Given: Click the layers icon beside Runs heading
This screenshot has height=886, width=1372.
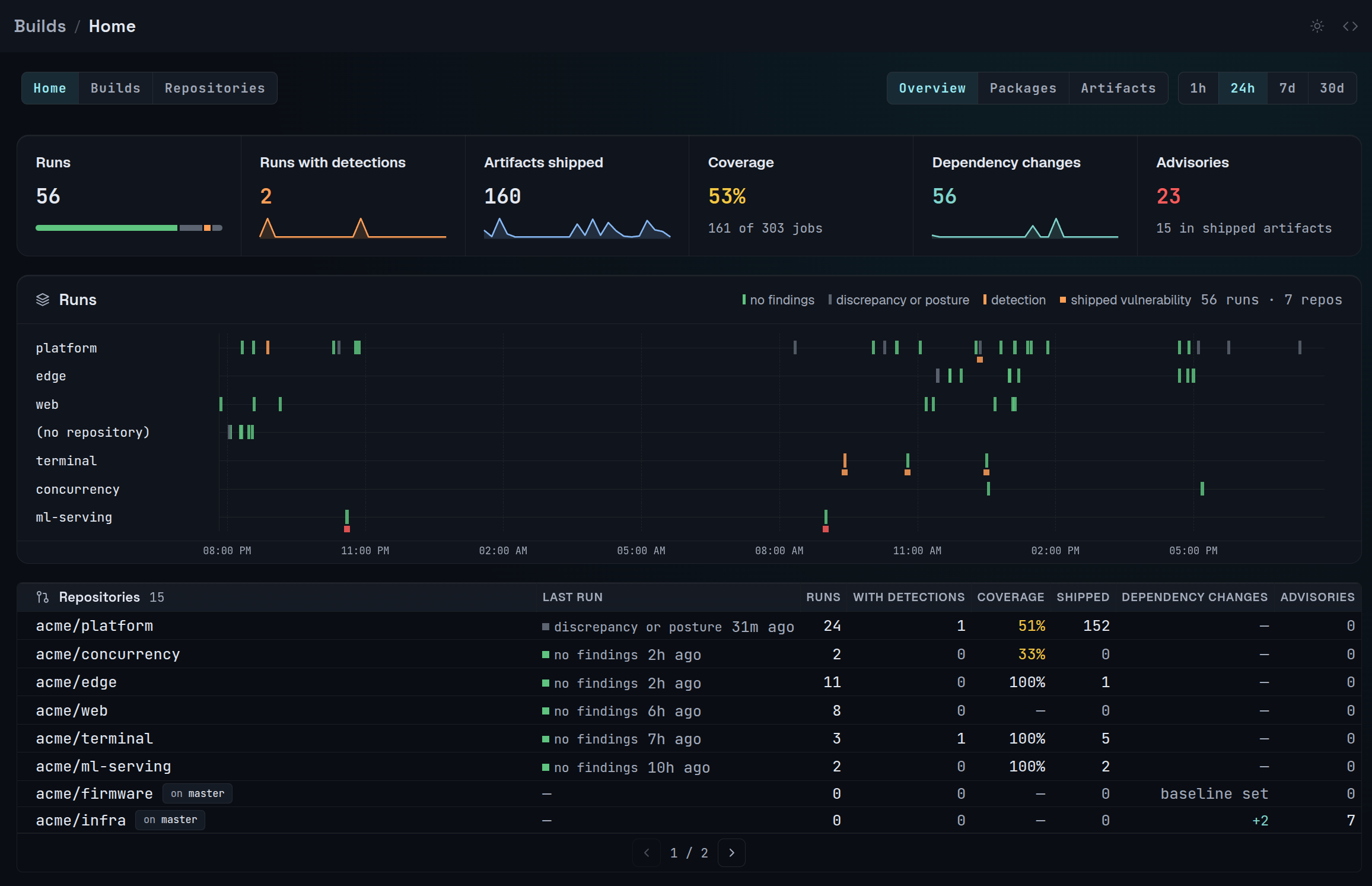Looking at the screenshot, I should [43, 300].
